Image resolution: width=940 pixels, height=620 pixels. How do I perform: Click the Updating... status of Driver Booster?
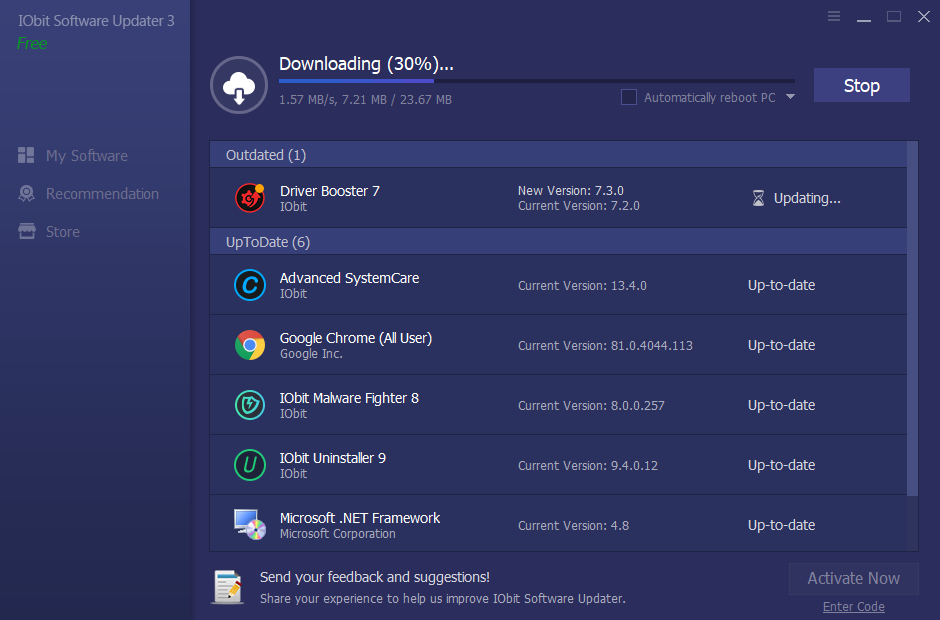(x=807, y=198)
